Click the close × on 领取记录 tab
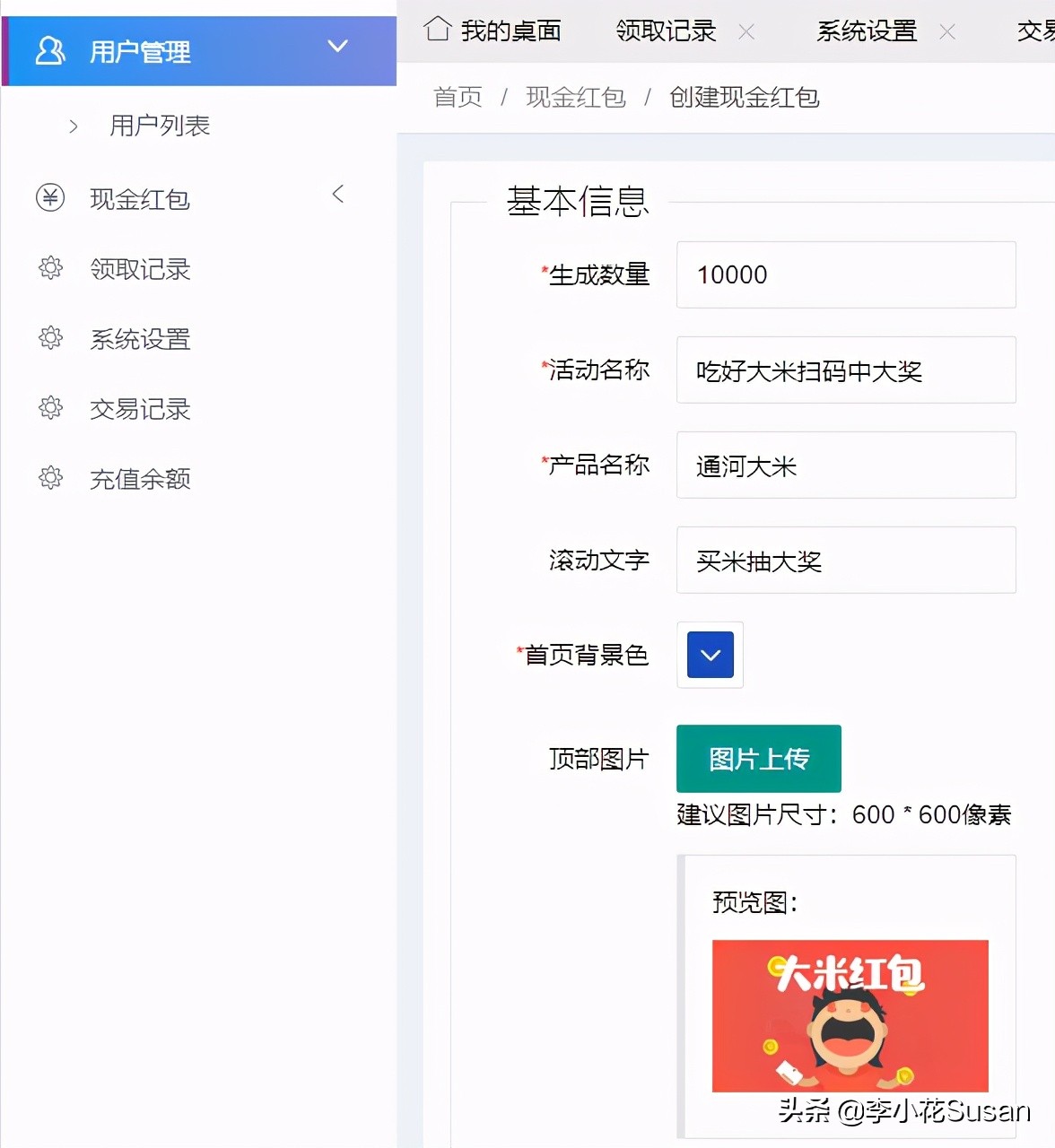Screen dimensions: 1055x1148 [747, 31]
